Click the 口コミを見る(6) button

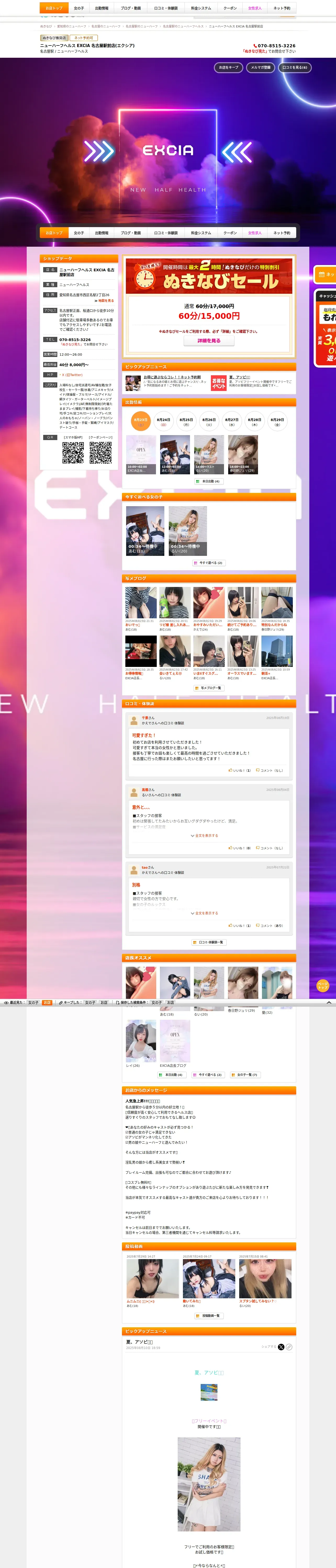pos(295,68)
